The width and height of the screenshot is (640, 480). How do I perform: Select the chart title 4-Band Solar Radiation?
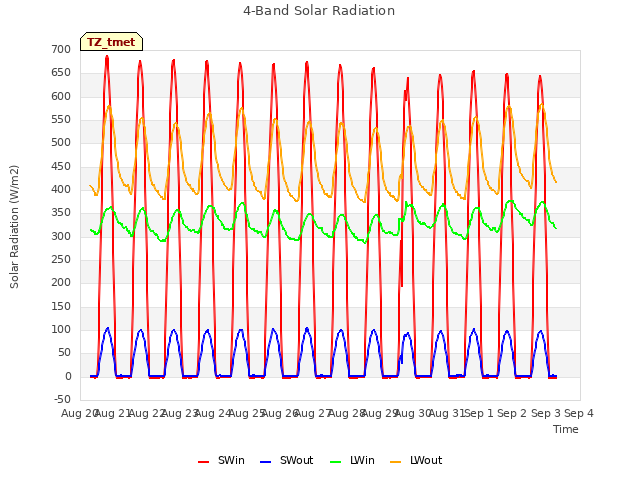click(x=319, y=11)
